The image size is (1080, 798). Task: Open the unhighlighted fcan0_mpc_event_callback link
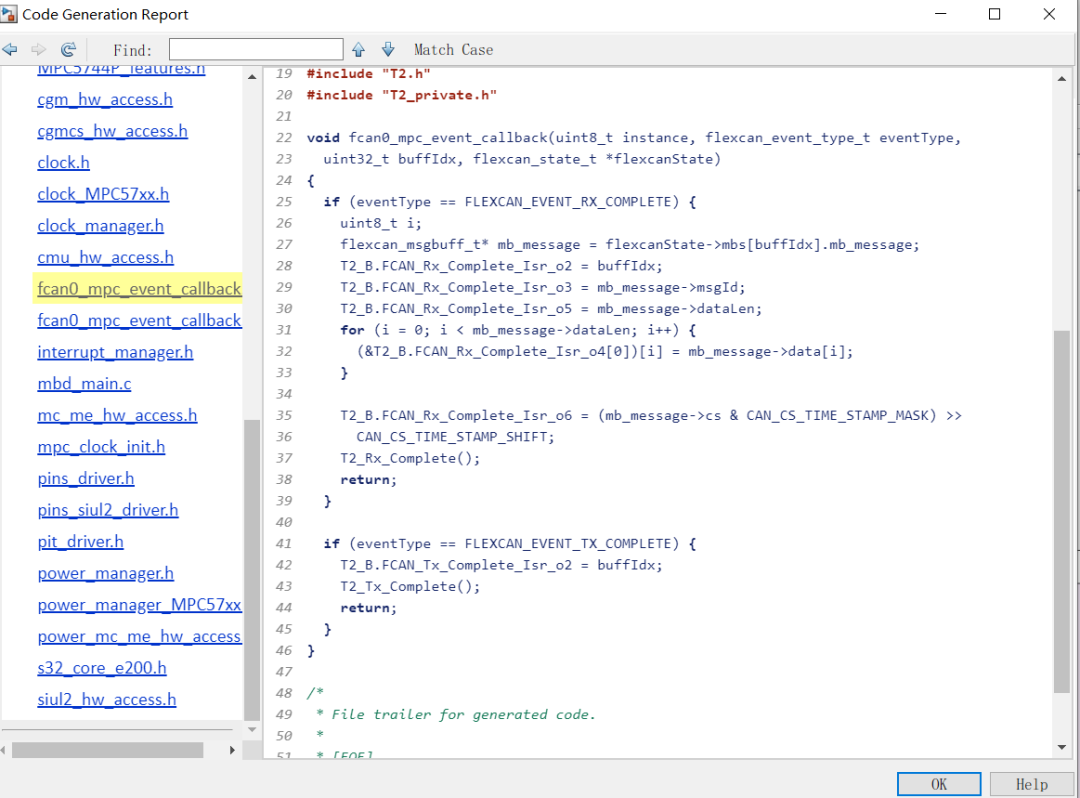(139, 320)
